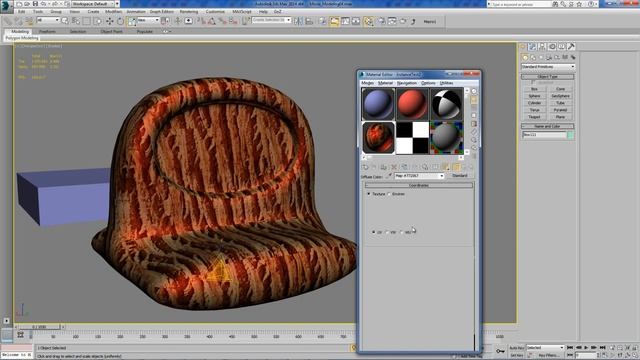Click the Box primitive button

[x=534, y=89]
